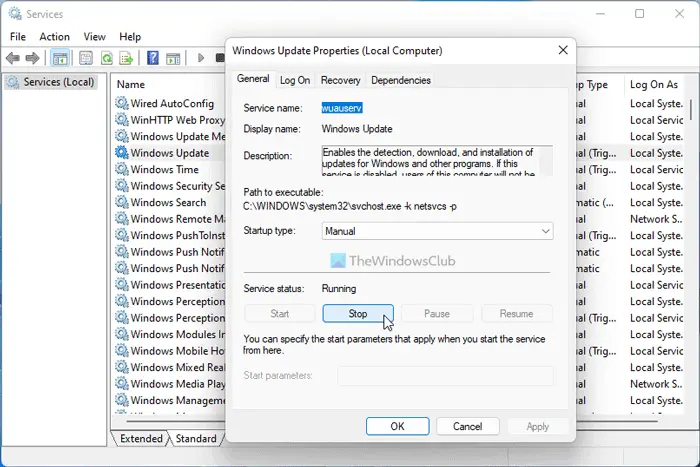Screen dimensions: 700x467
Task: Close the Windows Update Properties dialog
Action: point(563,50)
